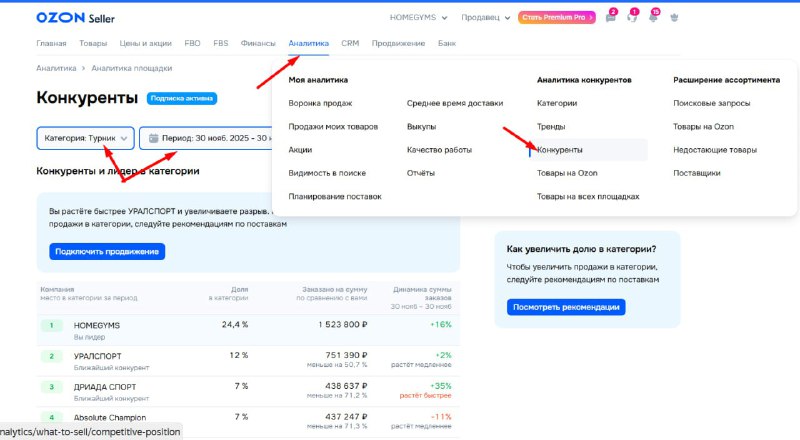
Task: Select Конкуренты in analytics menu
Action: coord(560,150)
